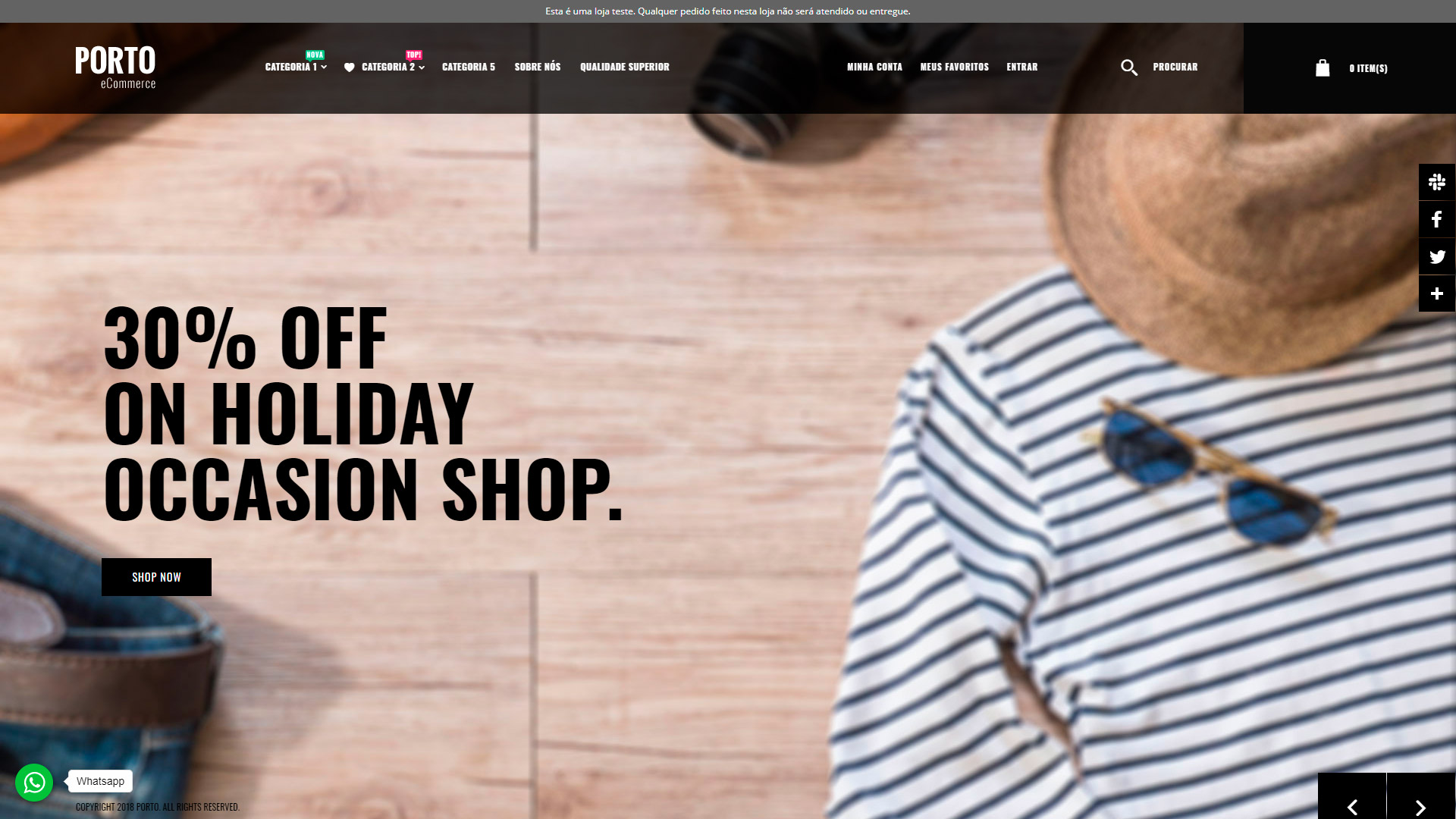Image resolution: width=1456 pixels, height=819 pixels.
Task: Click the Slack share icon
Action: tap(1437, 182)
